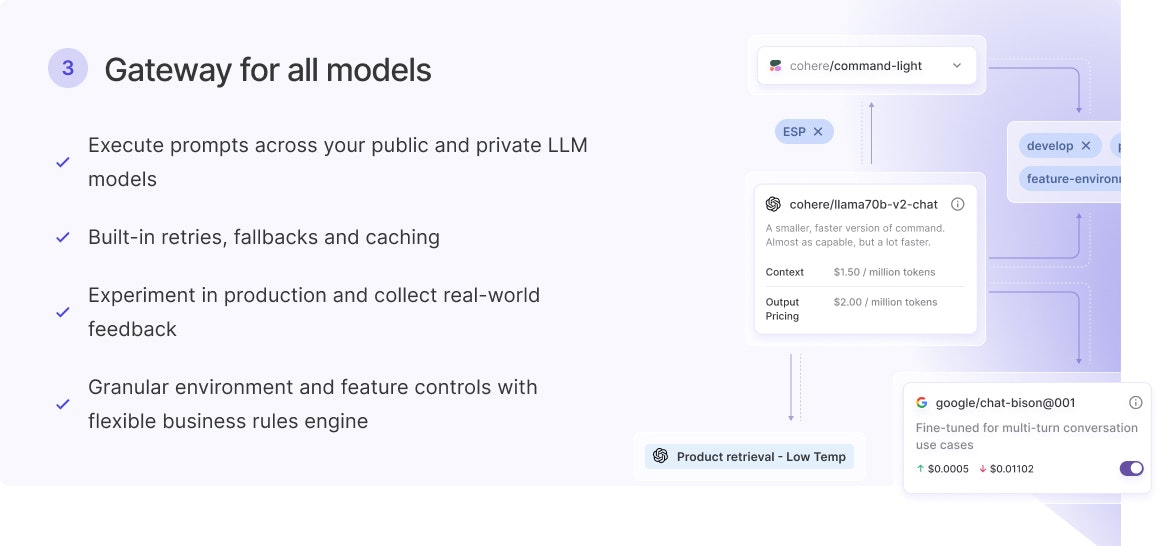This screenshot has width=1163, height=546.
Task: Click checkmark beside Experiment in production bullet
Action: click(x=63, y=312)
